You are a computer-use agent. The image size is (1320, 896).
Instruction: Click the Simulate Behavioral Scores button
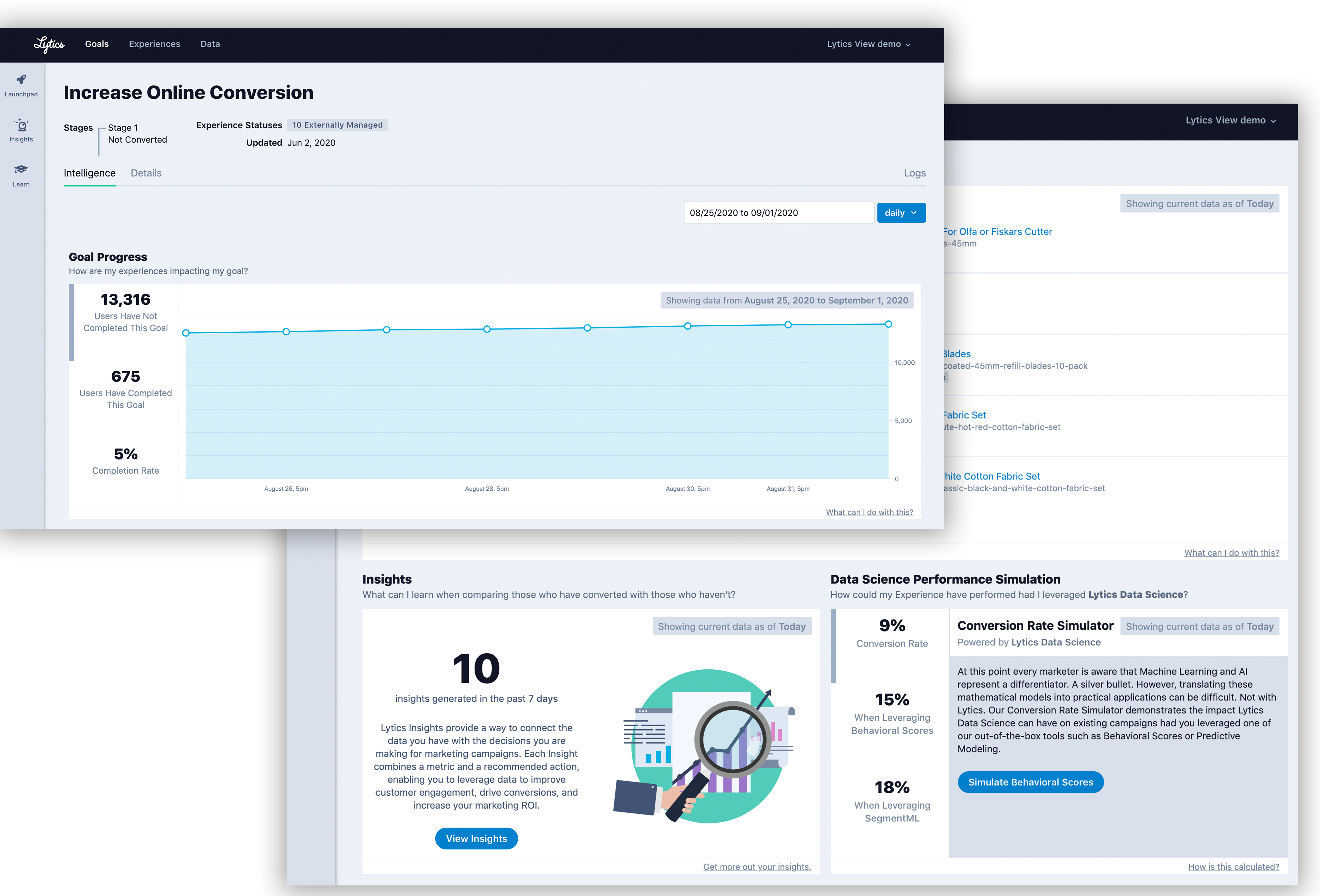pos(1030,782)
